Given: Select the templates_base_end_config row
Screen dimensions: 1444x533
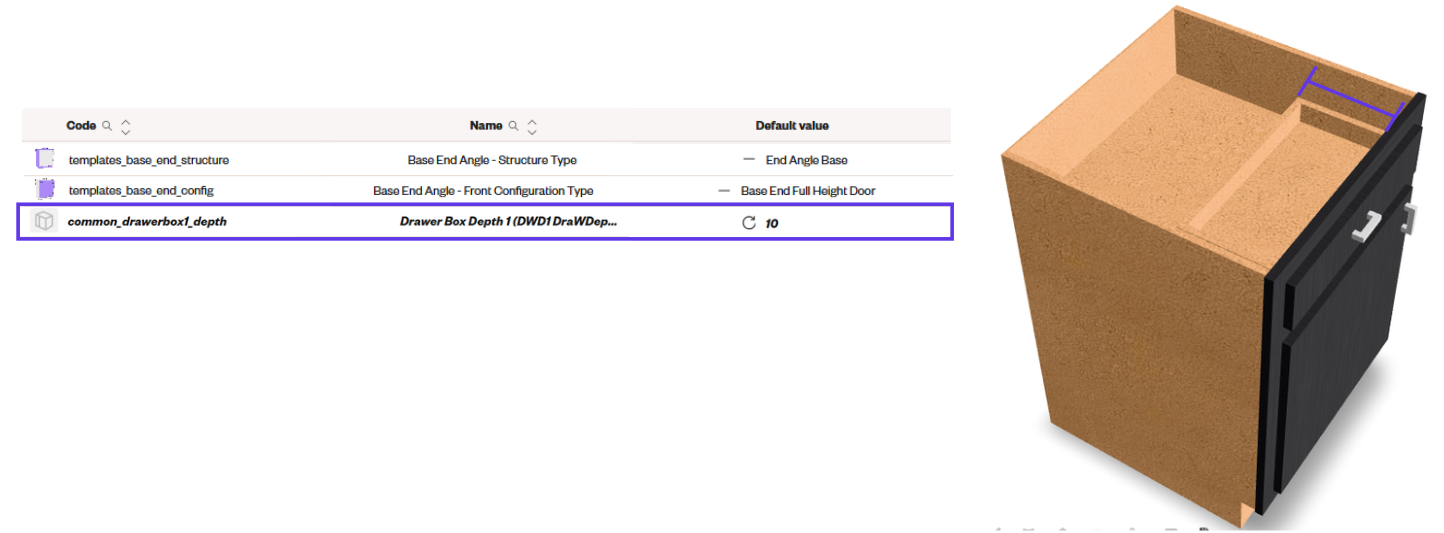Looking at the screenshot, I should 486,190.
